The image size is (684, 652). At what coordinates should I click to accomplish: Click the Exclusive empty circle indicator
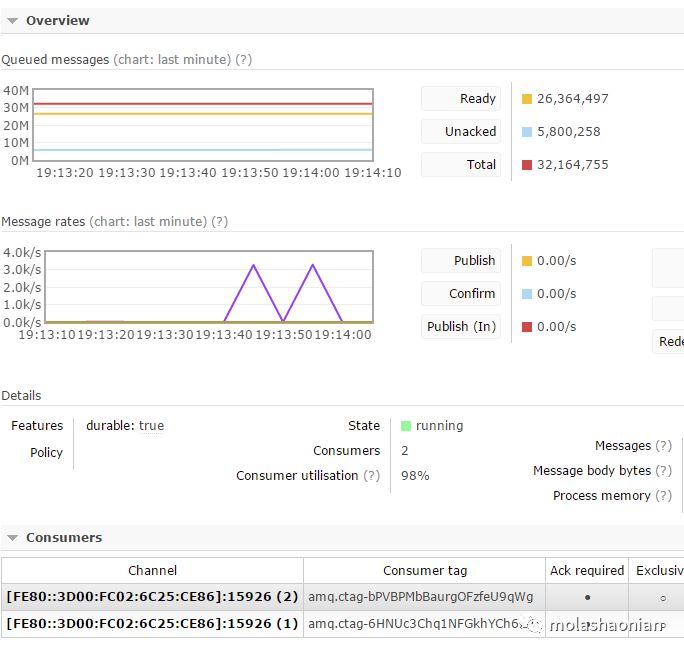pyautogui.click(x=663, y=598)
